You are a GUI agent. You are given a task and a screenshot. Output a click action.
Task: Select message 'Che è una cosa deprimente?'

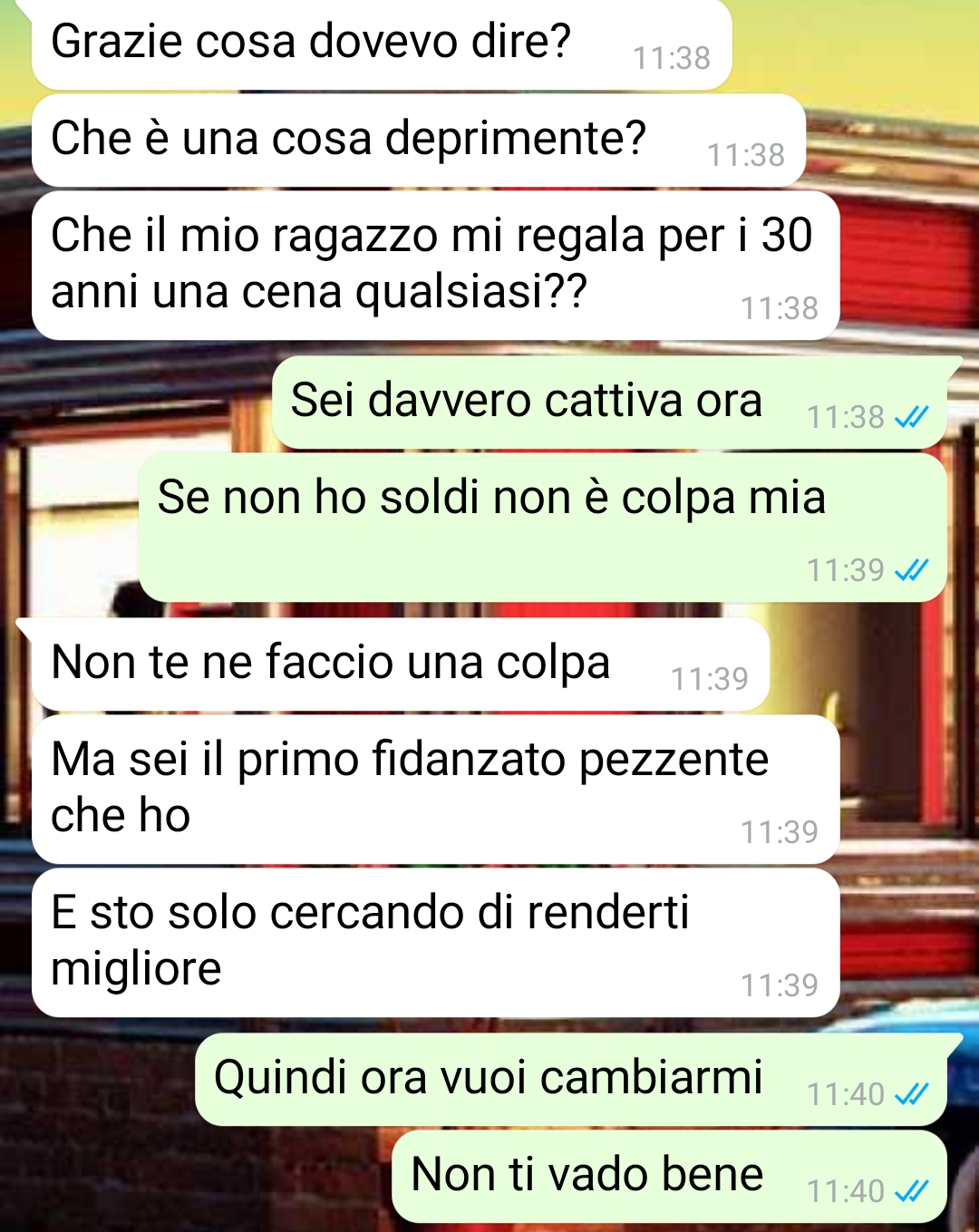click(x=419, y=141)
